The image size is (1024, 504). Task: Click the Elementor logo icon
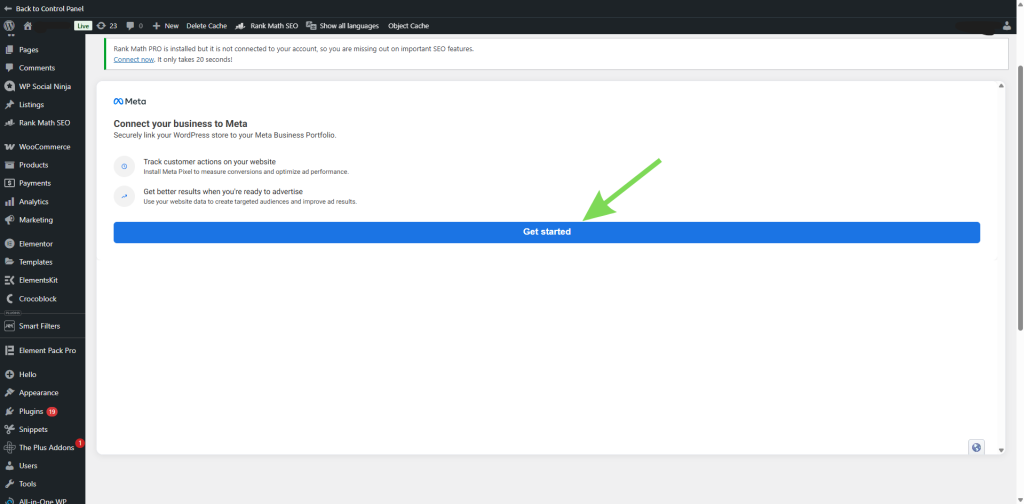pyautogui.click(x=9, y=244)
